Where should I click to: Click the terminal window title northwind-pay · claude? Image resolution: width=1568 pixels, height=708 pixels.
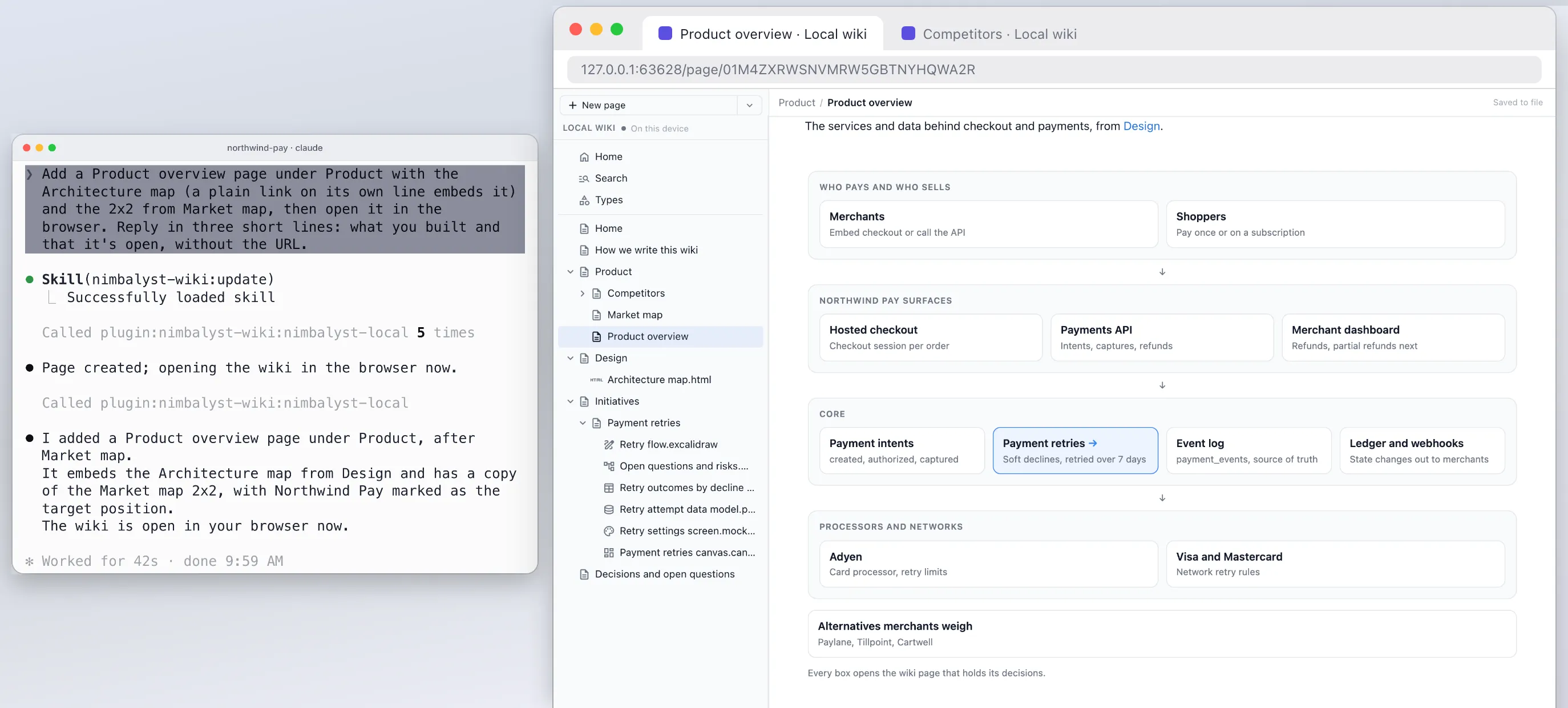[274, 147]
